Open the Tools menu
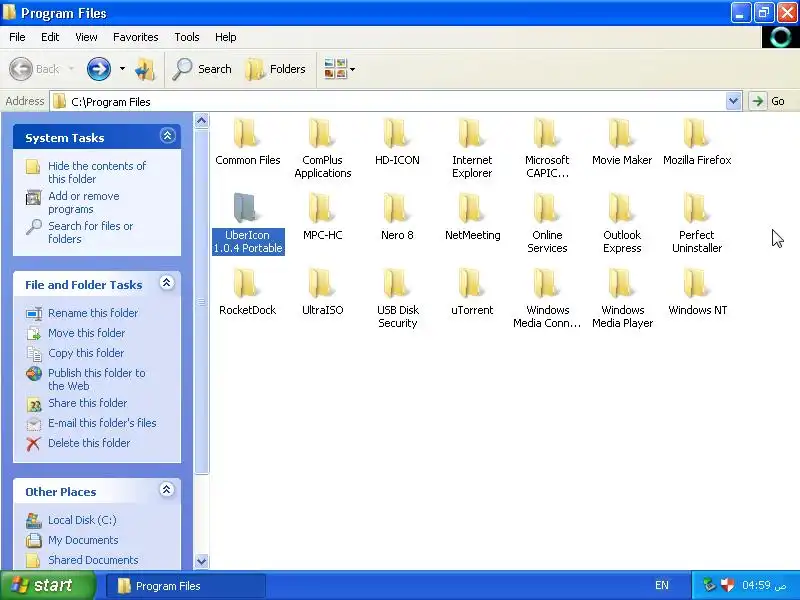 pos(187,37)
